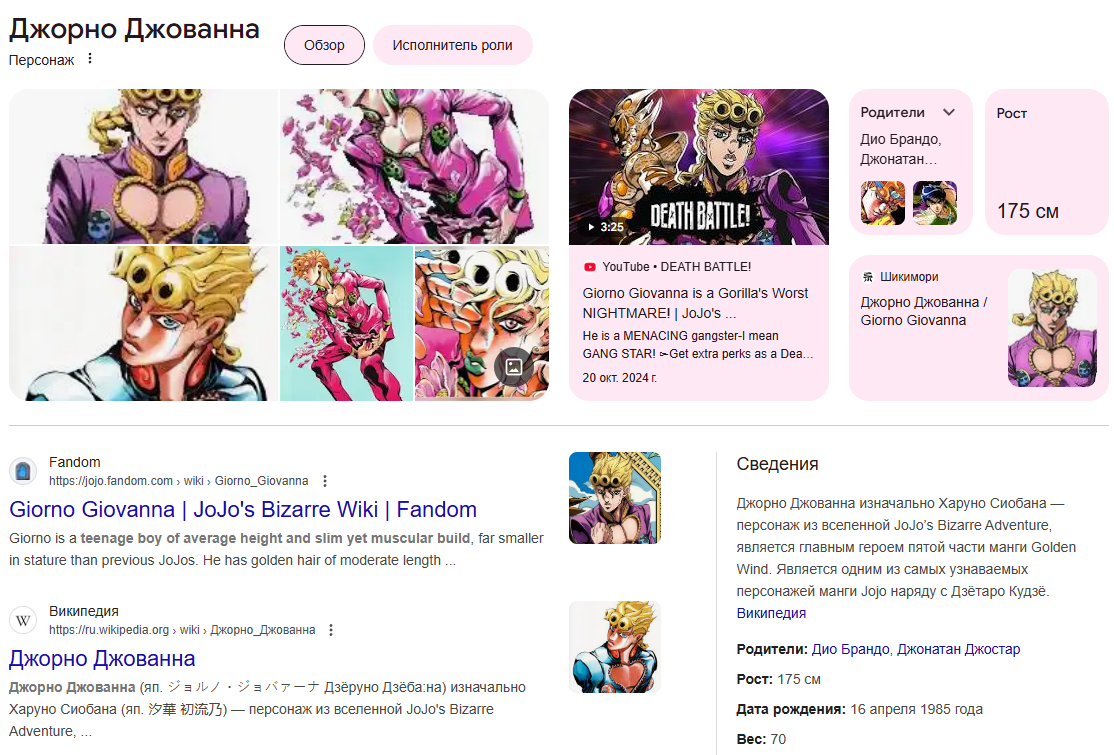Open the Джорно Джованна Wikipedia result
1114x755 pixels.
102,658
